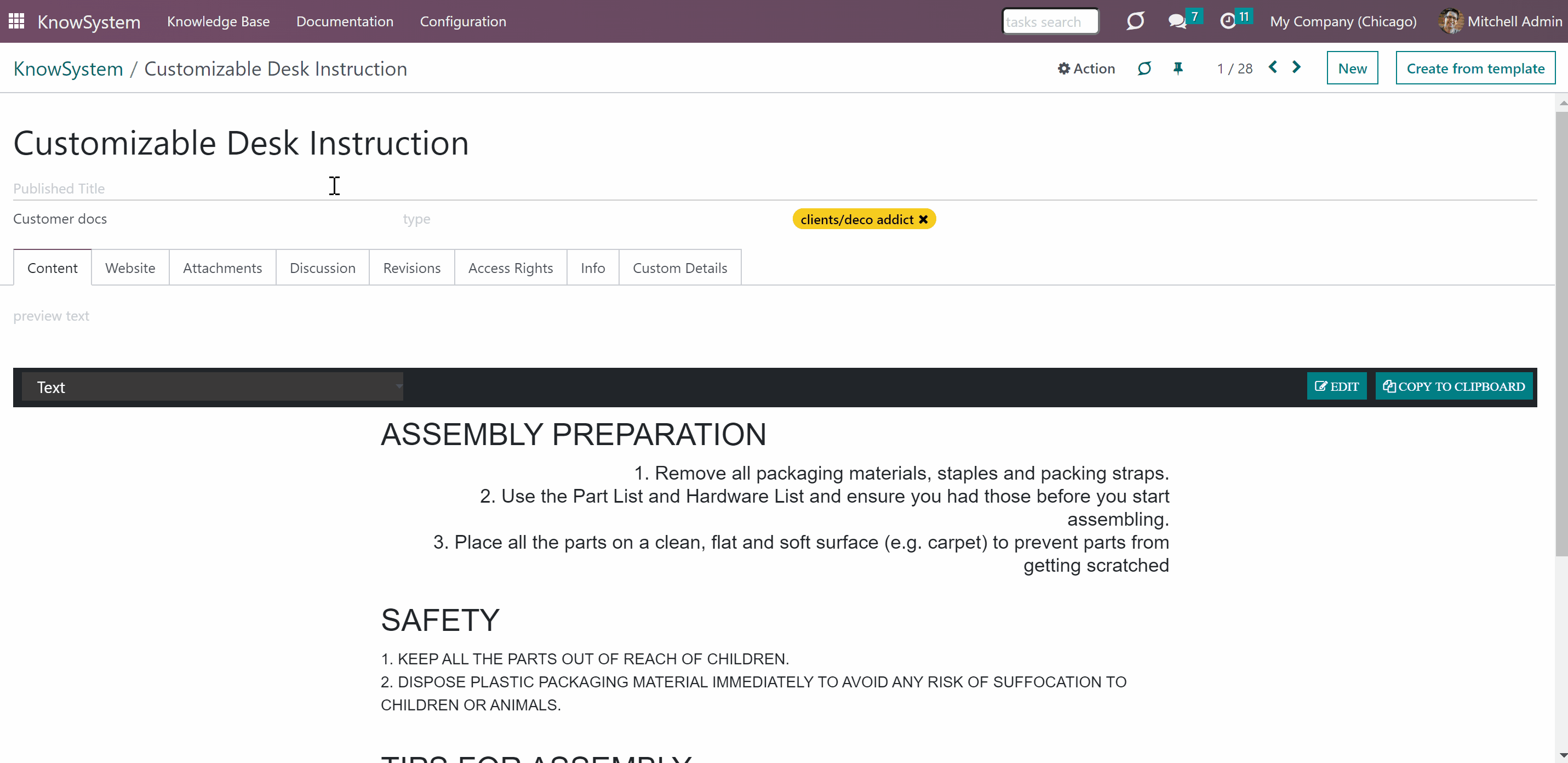The height and width of the screenshot is (763, 1568).
Task: Switch to the Revisions tab
Action: tap(411, 268)
